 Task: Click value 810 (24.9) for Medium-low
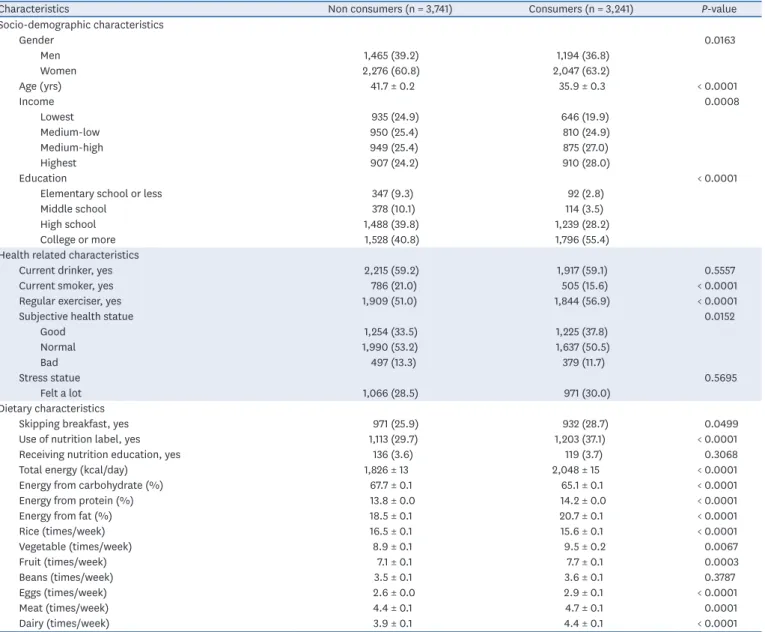[586, 132]
